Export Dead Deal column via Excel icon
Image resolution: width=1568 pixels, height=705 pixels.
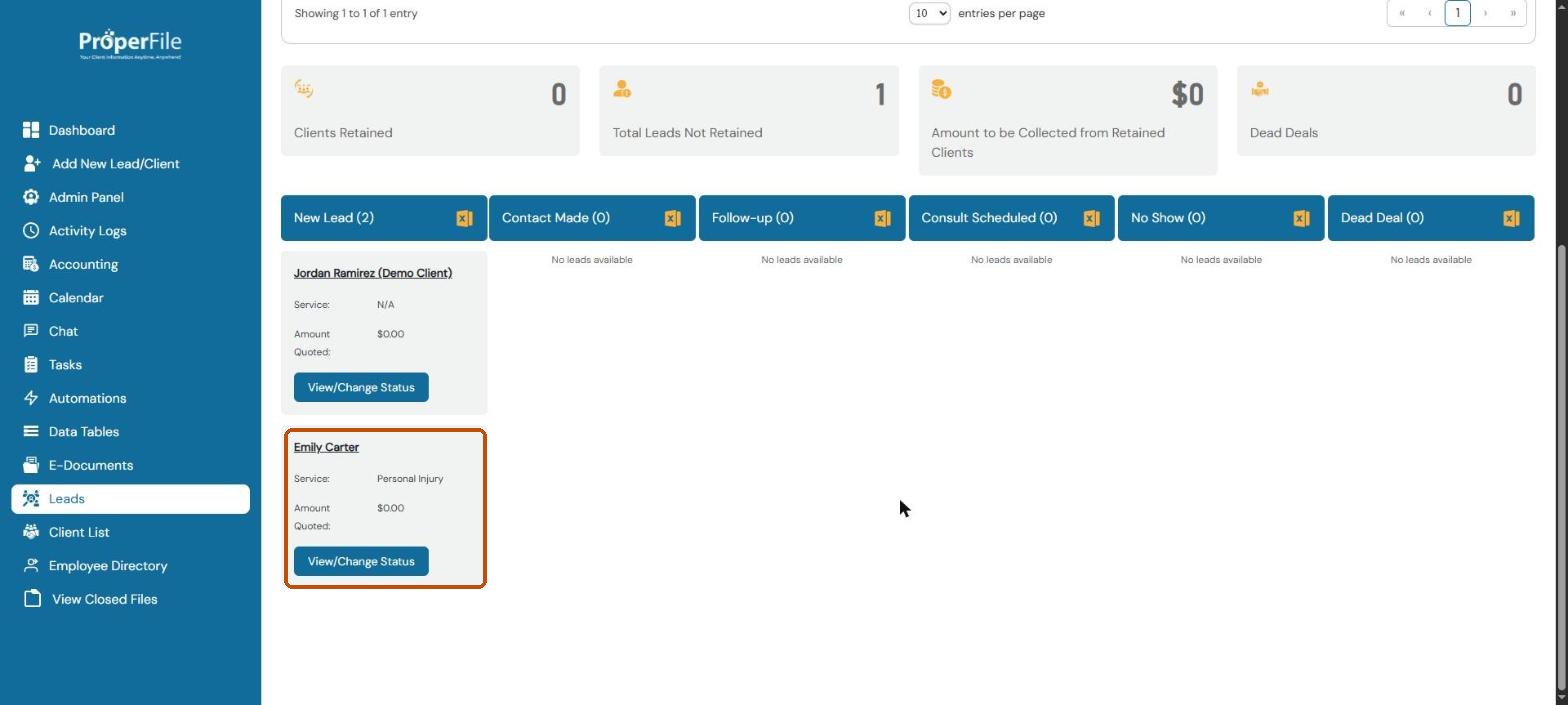[x=1511, y=218]
